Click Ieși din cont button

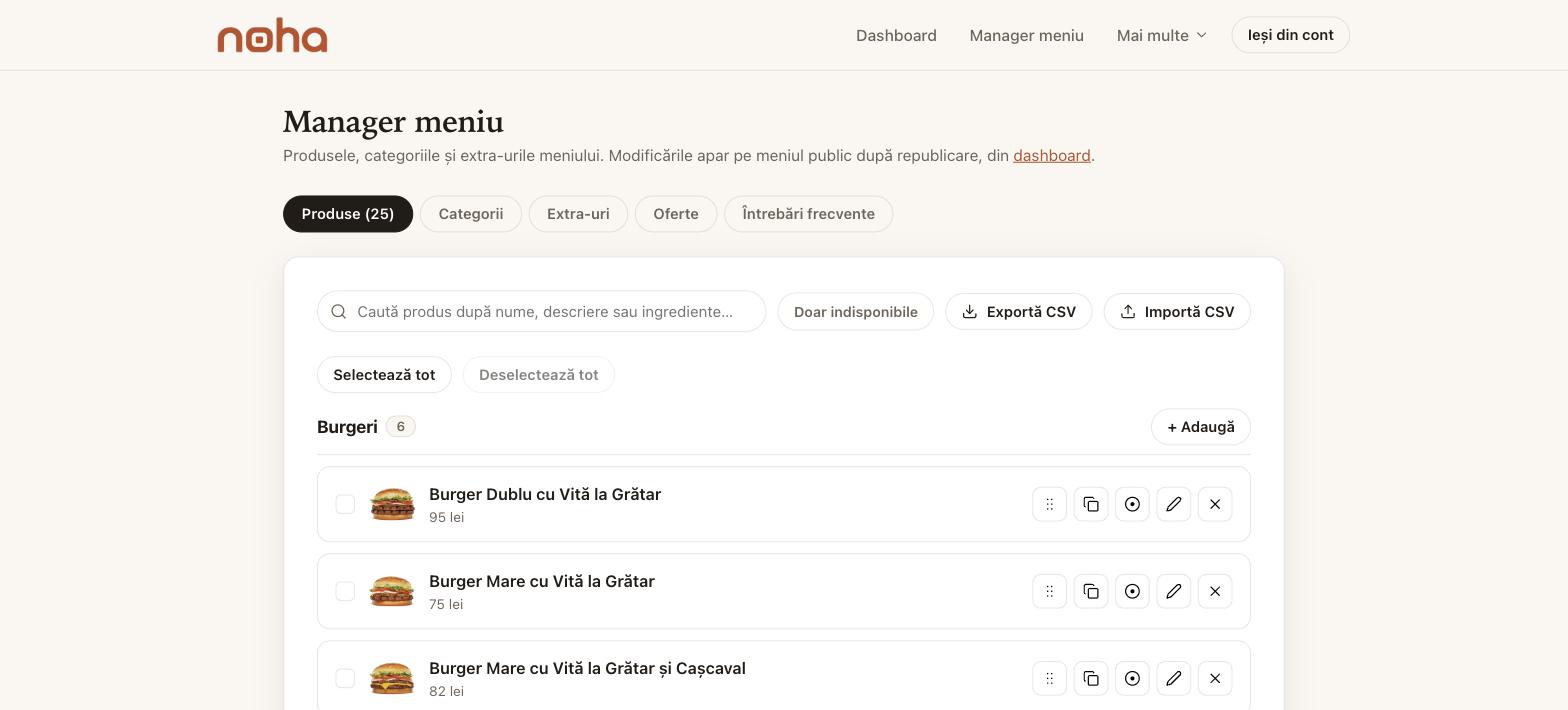1291,35
